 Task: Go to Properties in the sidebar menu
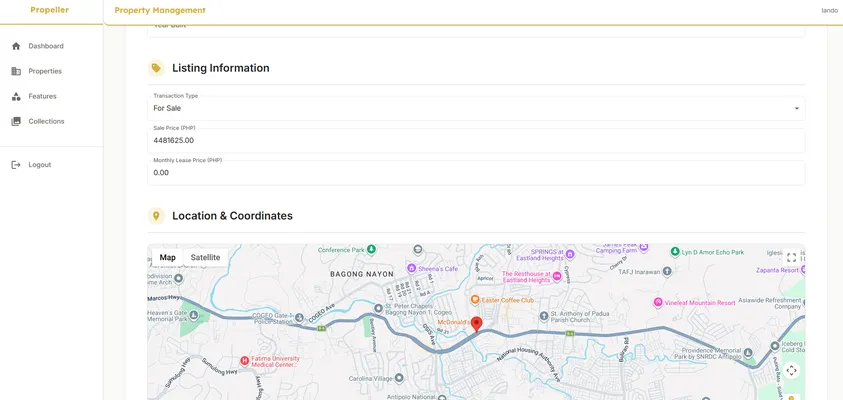[45, 71]
